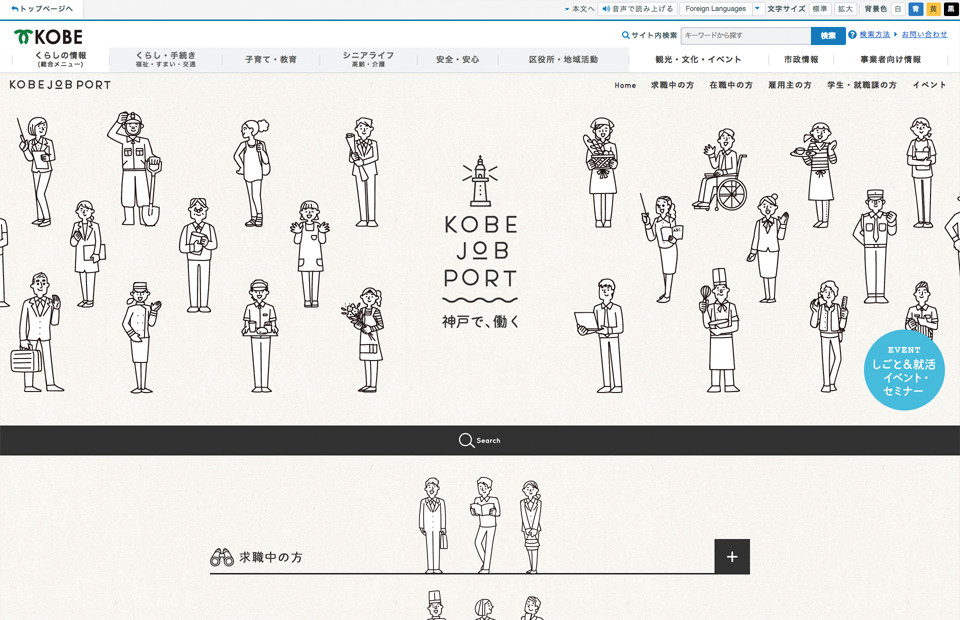This screenshot has height=620, width=960.
Task: Open the 観光・文化・イベント menu
Action: pyautogui.click(x=698, y=59)
